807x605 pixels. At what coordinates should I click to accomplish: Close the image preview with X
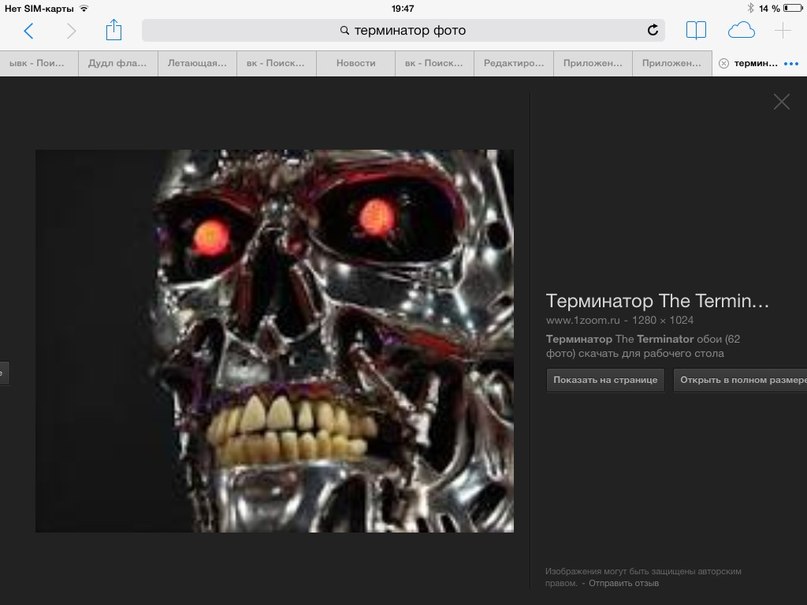(x=781, y=102)
